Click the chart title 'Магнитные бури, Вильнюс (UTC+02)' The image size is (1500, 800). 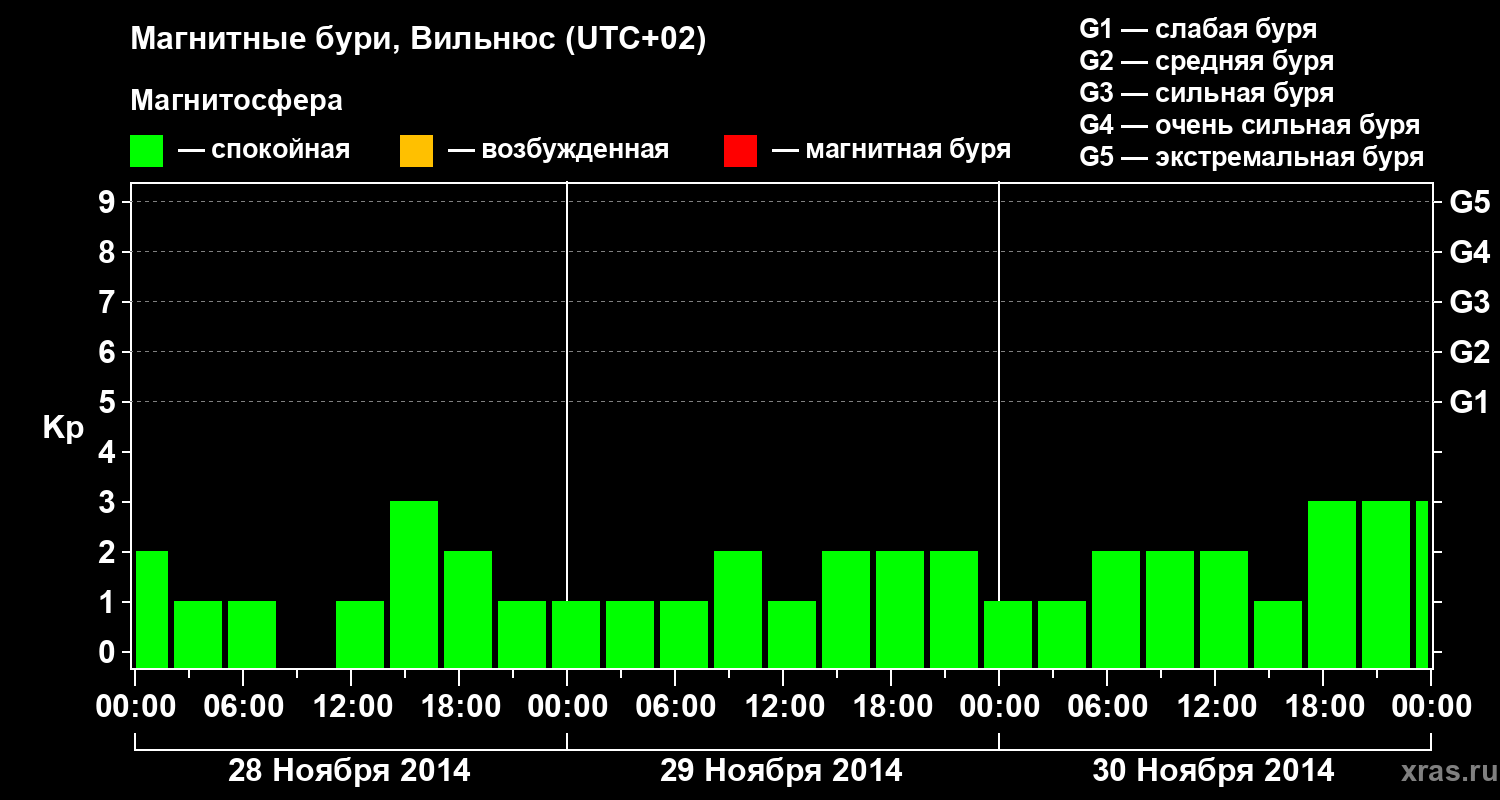pos(418,41)
